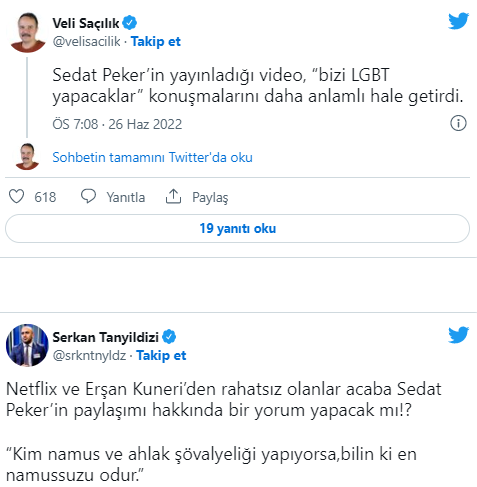This screenshot has height=487, width=477.
Task: Click the Yanıtla reply label
Action: (x=126, y=197)
